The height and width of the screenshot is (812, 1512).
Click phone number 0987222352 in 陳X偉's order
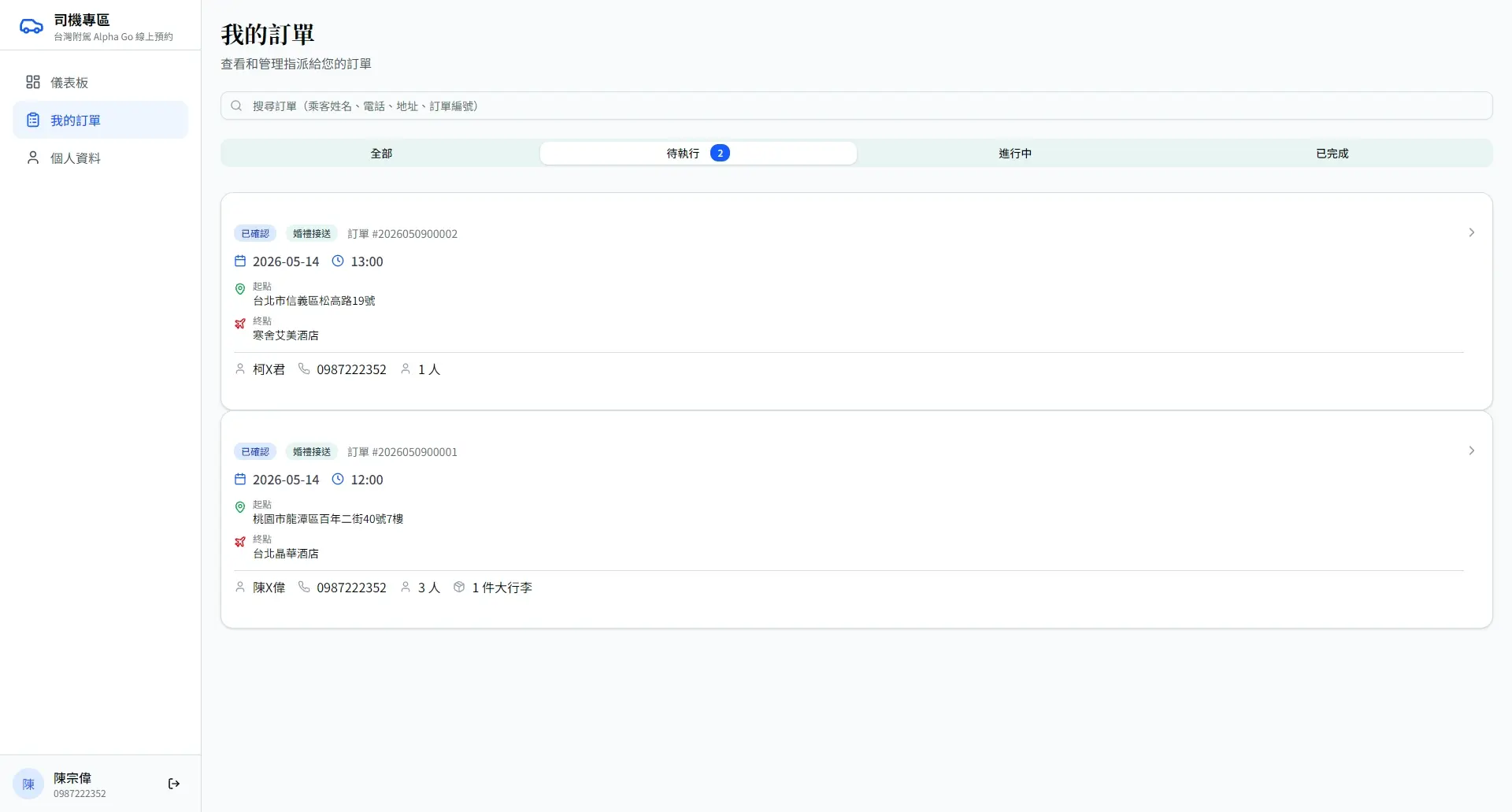[351, 588]
